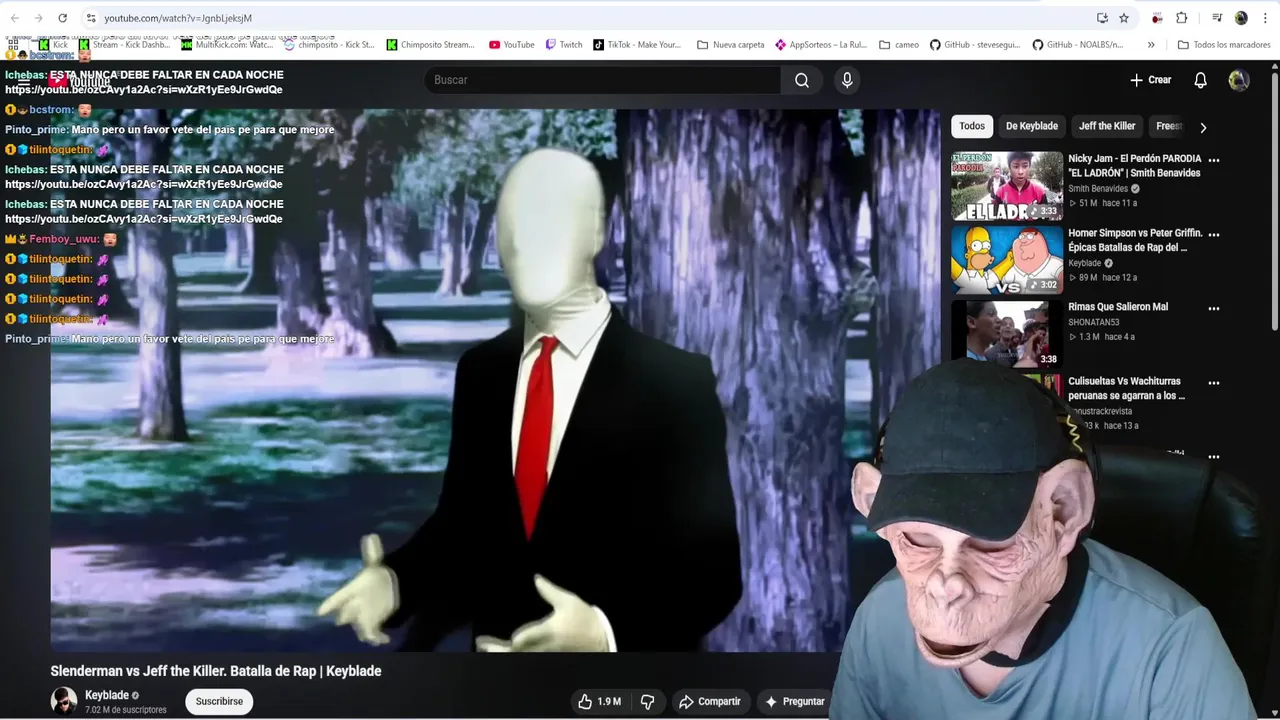Open the Homer Simpson vs Peter Griffin thumbnail

coord(1007,260)
